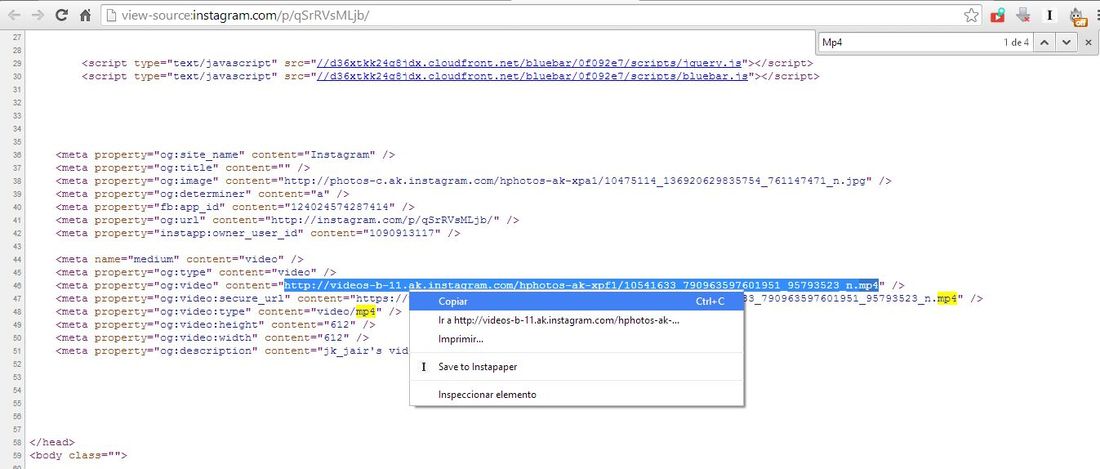Reload the page source
The height and width of the screenshot is (469, 1100).
pyautogui.click(x=62, y=15)
